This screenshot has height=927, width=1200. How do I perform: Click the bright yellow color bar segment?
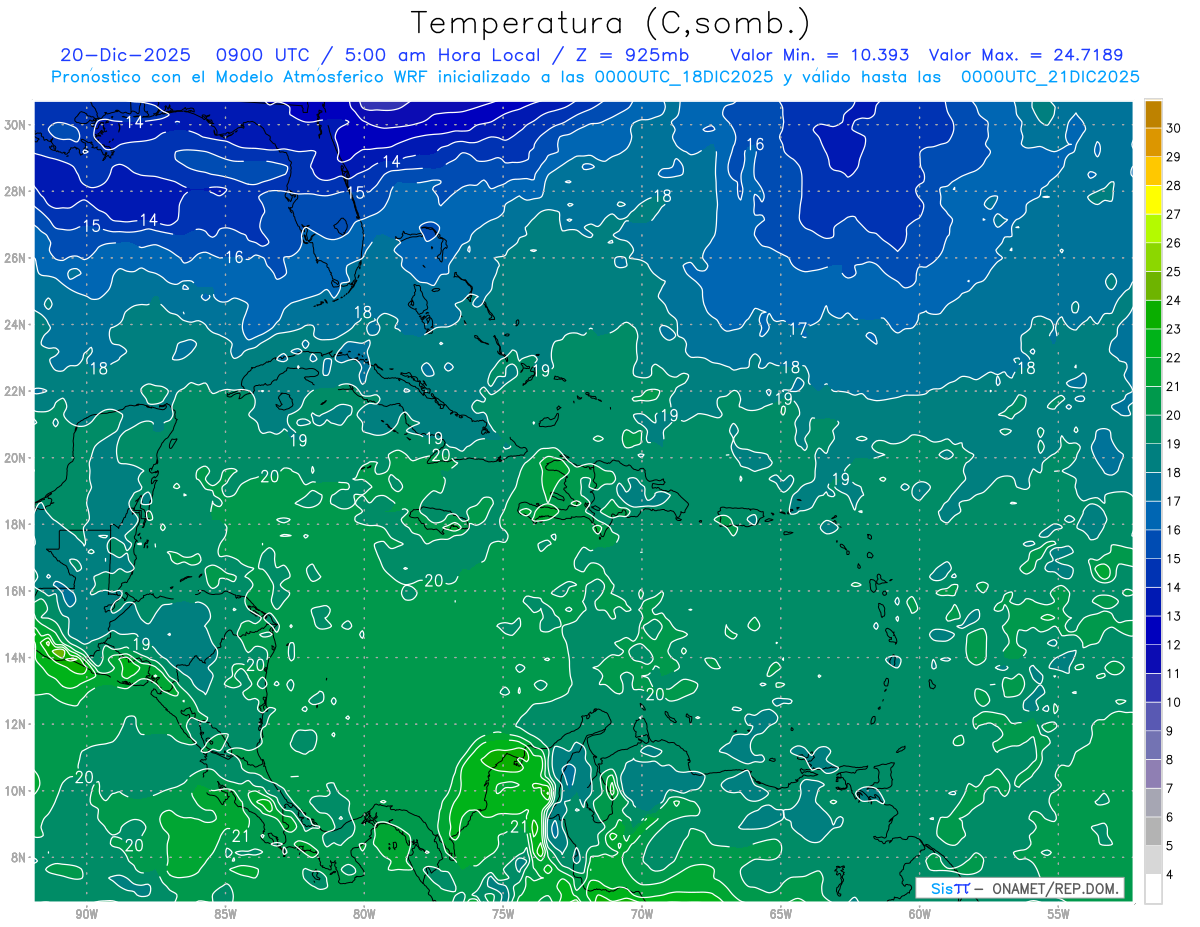[1153, 200]
